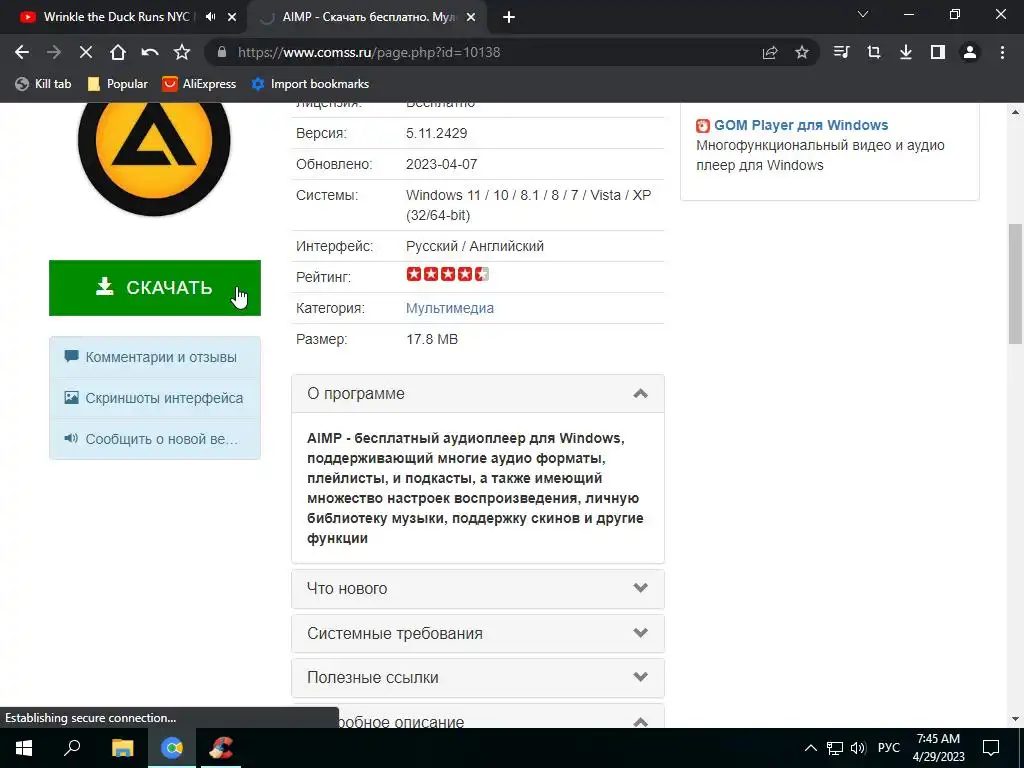The image size is (1024, 768).
Task: Open the Мультимедиа category link
Action: point(450,308)
